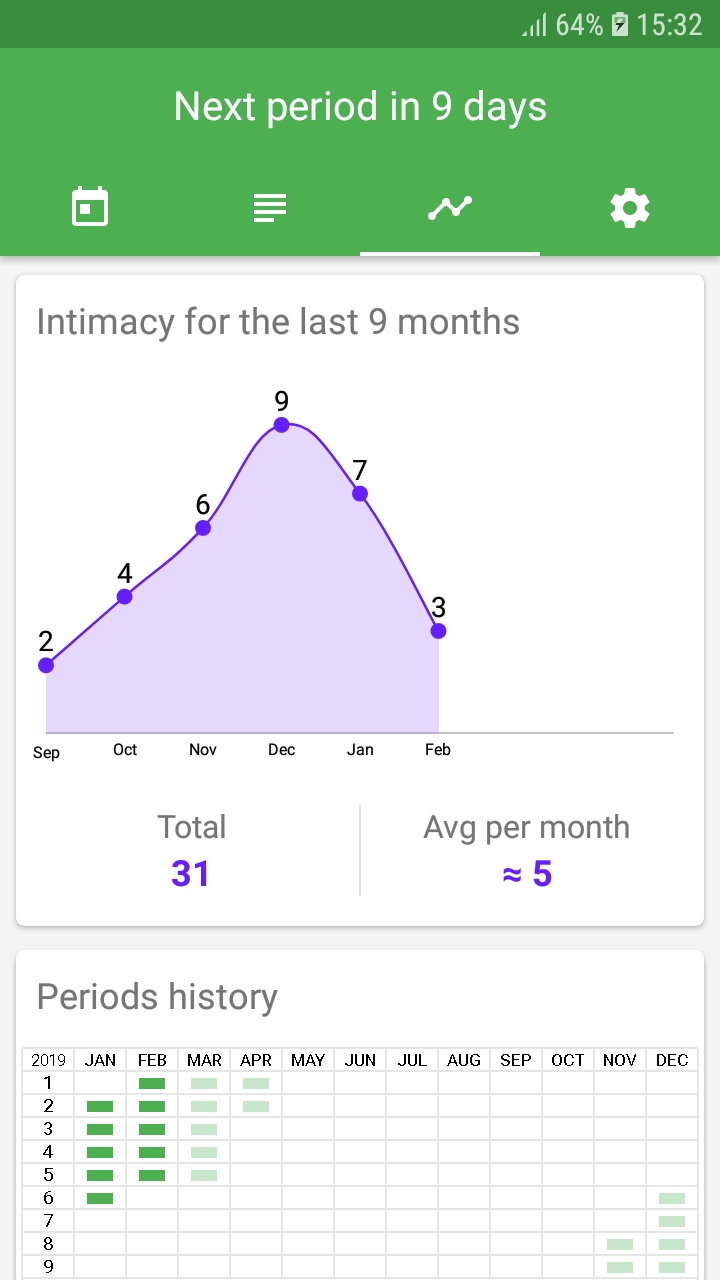Image resolution: width=720 pixels, height=1280 pixels.
Task: Select the September point with value 2
Action: (x=46, y=664)
